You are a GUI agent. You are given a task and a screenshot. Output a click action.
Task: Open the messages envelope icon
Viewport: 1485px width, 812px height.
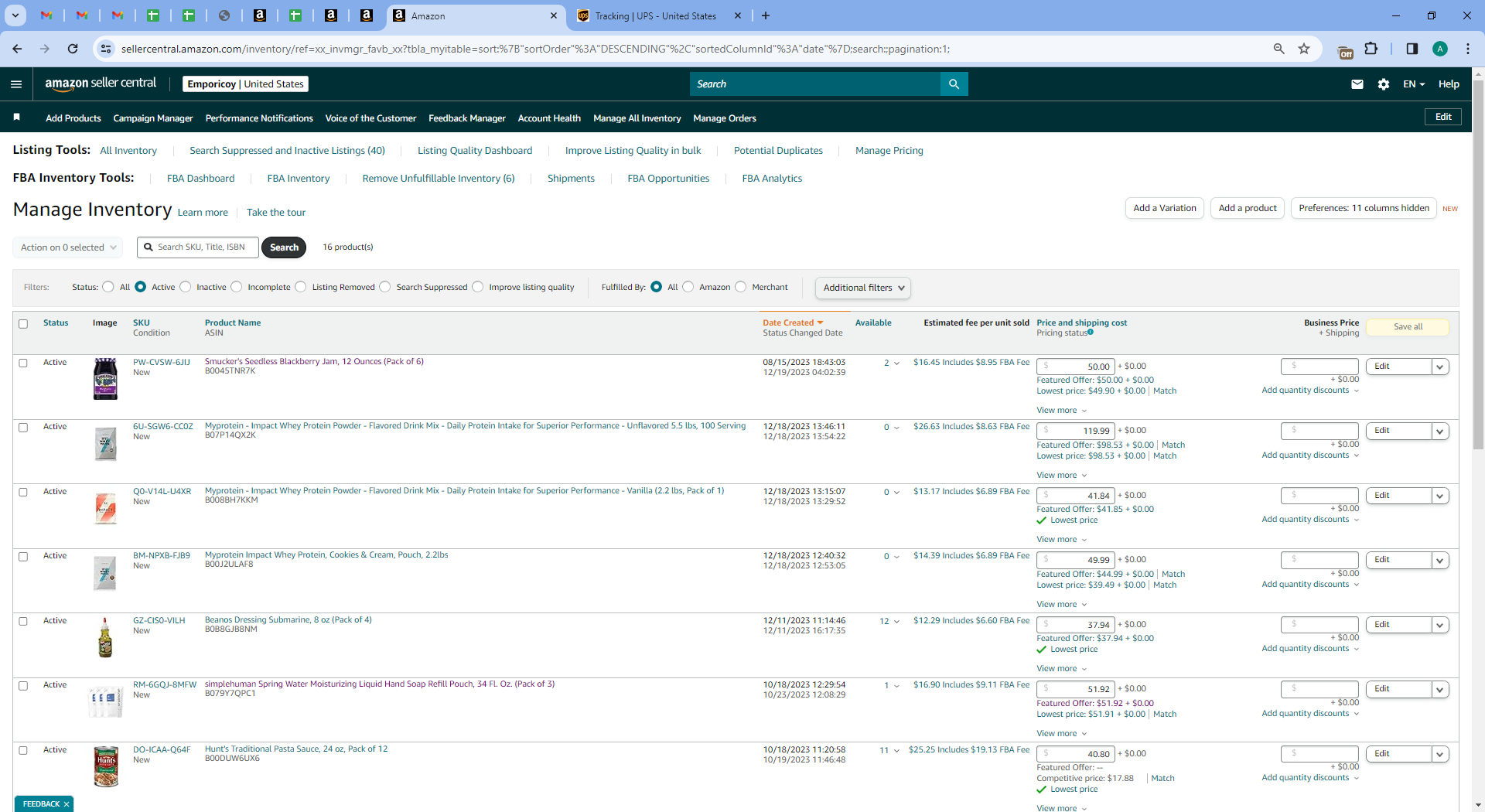[1357, 84]
